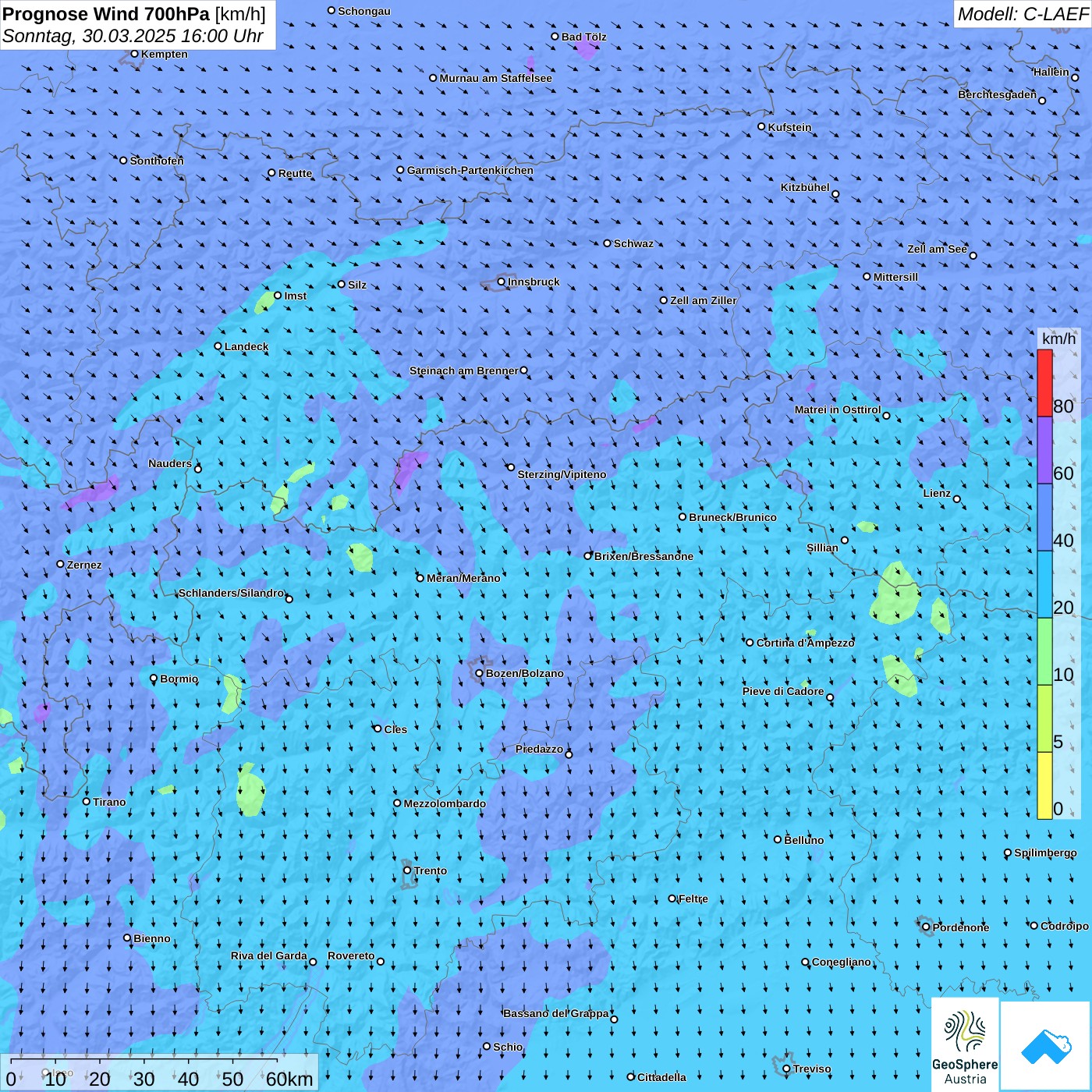Click the 'Zell am See' label

937,249
